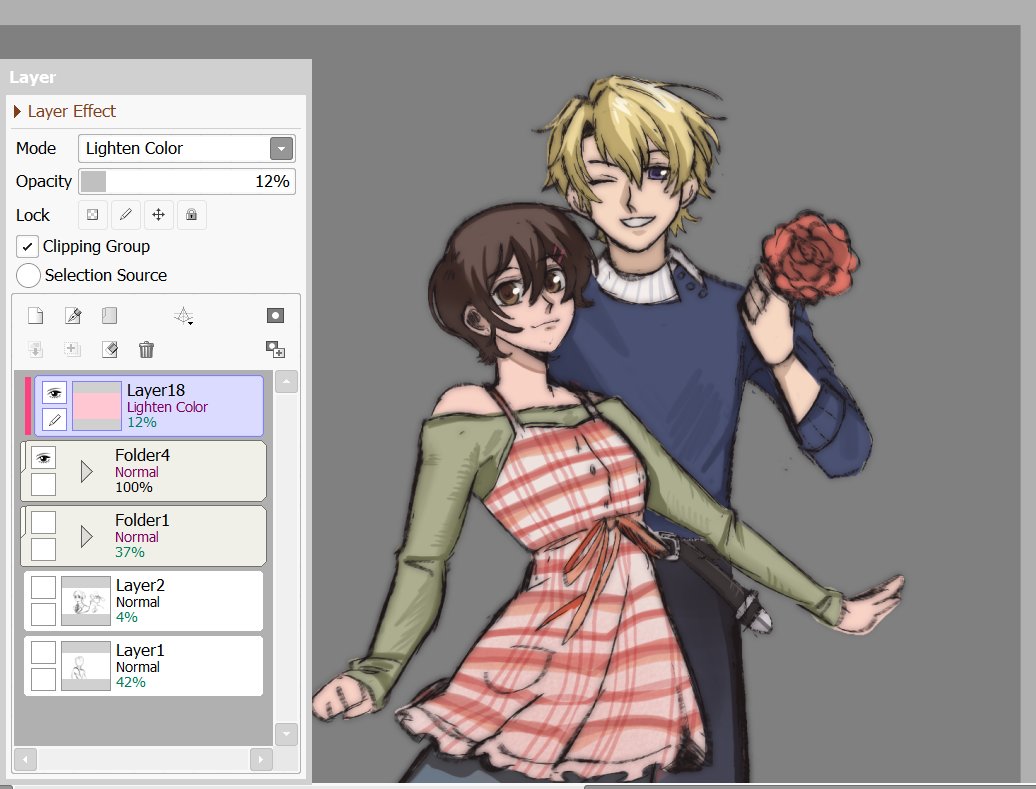Screen dimensions: 1036x789
Task: Show Layer2 by clicking its visibility box
Action: (44, 587)
